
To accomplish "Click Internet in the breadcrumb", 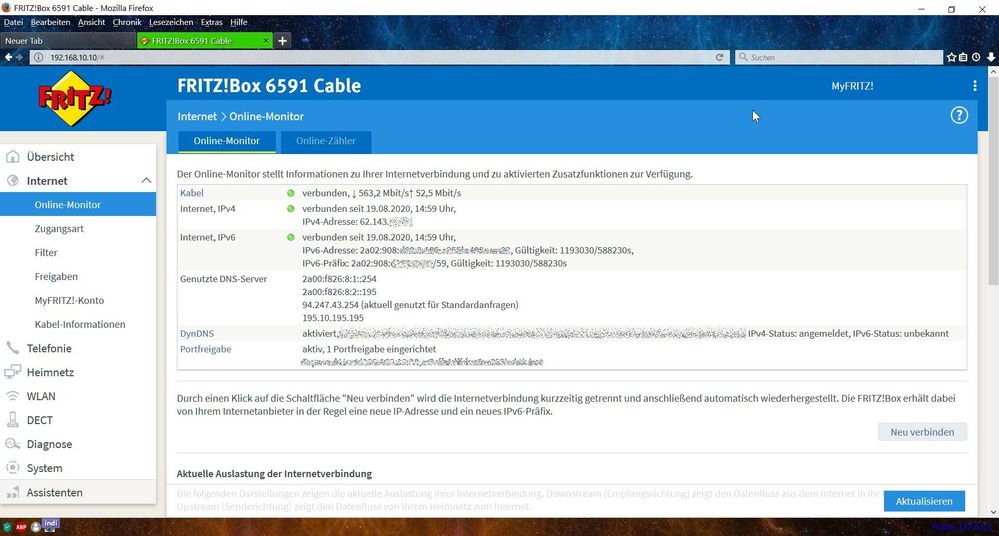I will [x=197, y=117].
